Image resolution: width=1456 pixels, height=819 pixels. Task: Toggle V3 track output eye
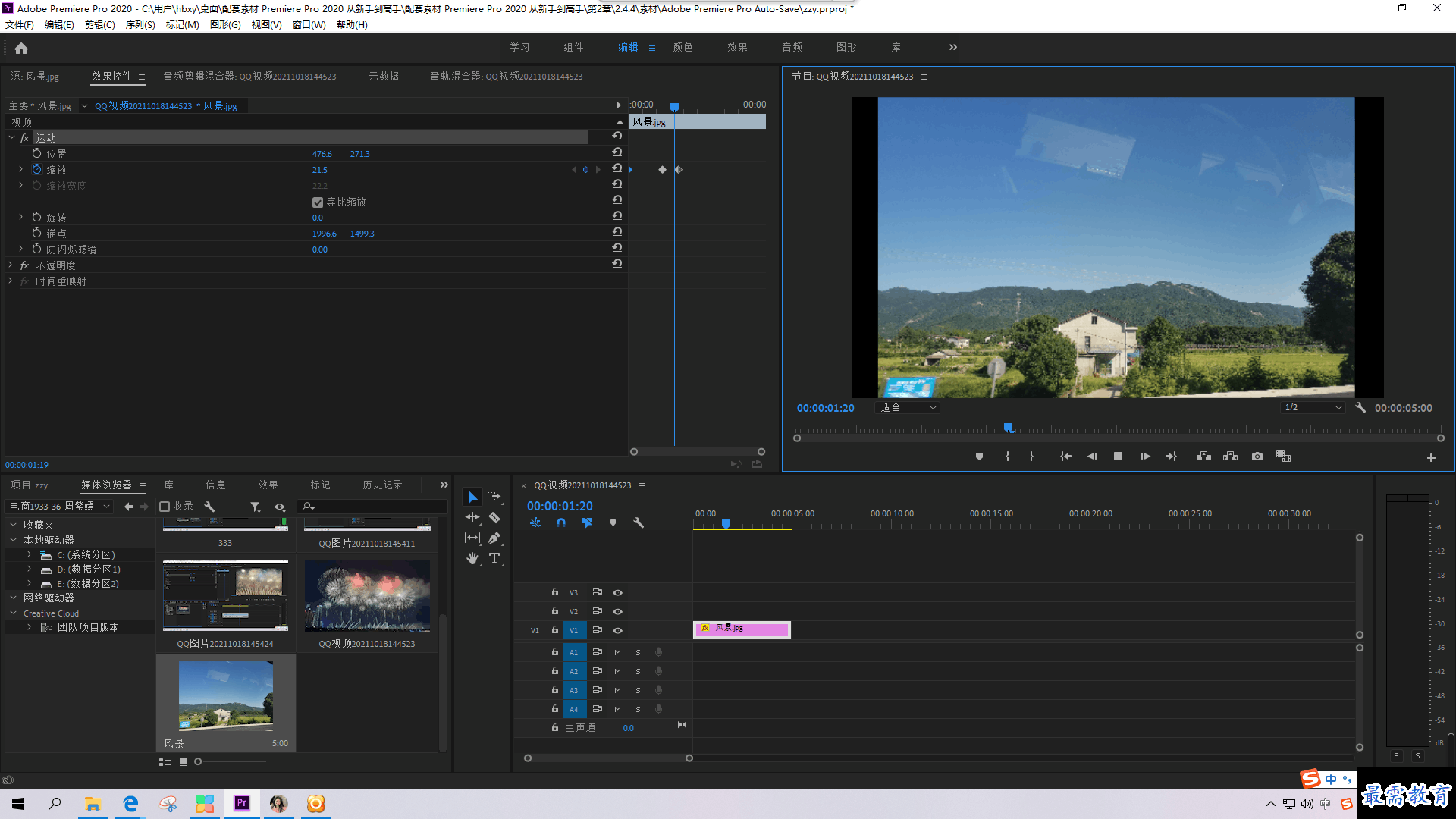[618, 593]
